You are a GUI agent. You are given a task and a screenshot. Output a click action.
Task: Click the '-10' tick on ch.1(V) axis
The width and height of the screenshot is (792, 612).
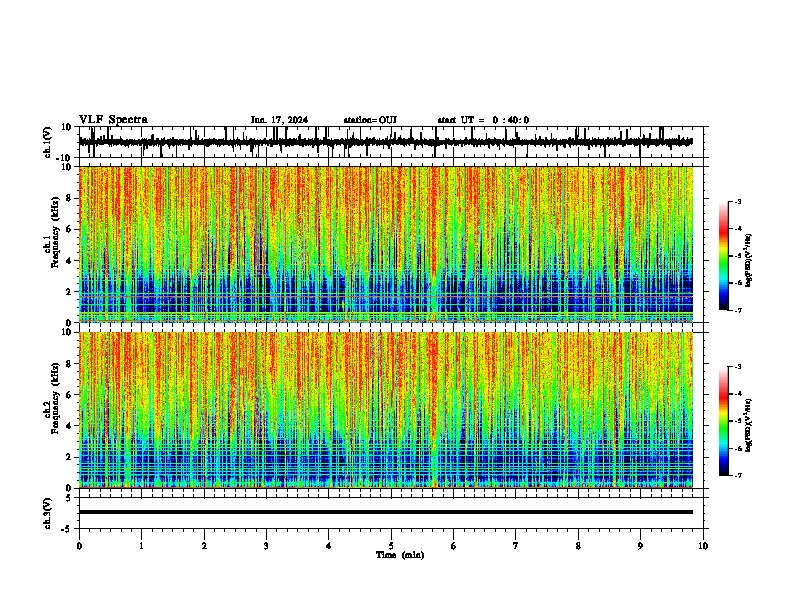(x=65, y=158)
